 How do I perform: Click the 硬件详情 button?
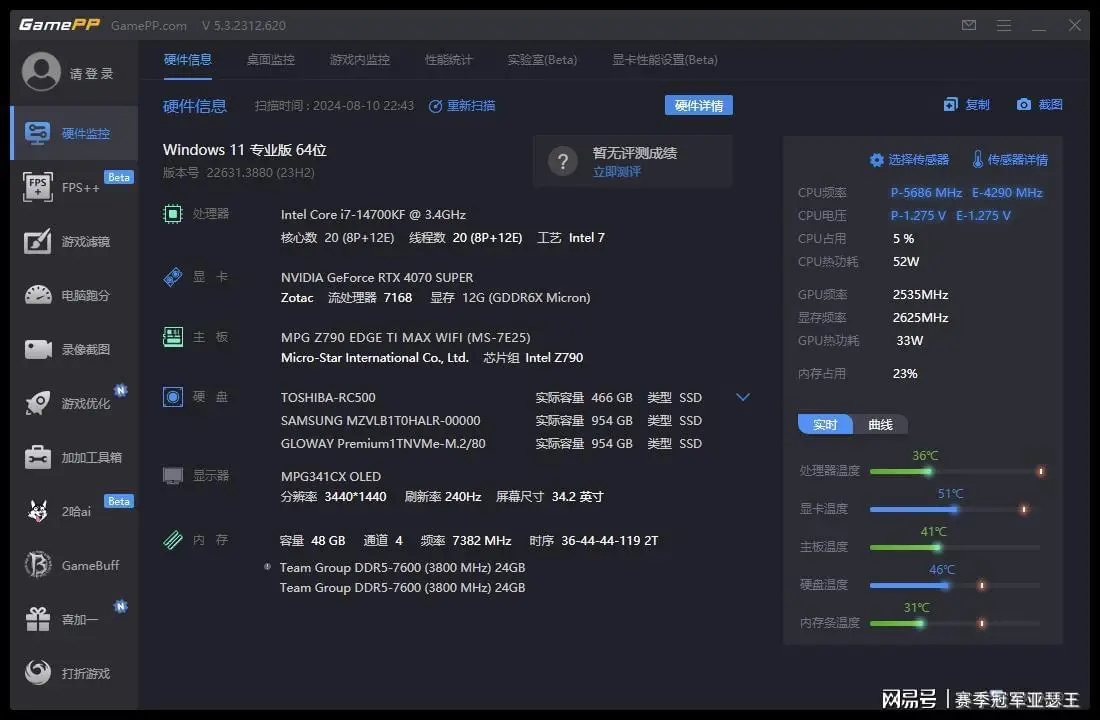coord(700,105)
